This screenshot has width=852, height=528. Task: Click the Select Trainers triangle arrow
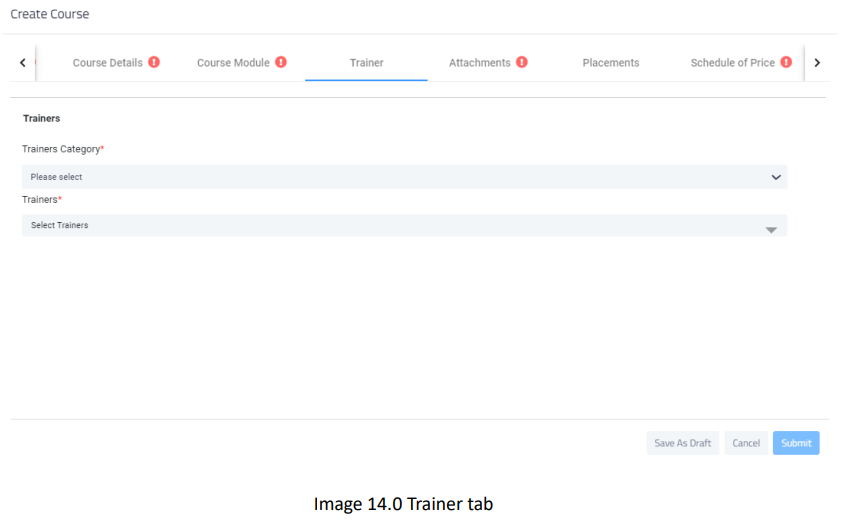[771, 230]
